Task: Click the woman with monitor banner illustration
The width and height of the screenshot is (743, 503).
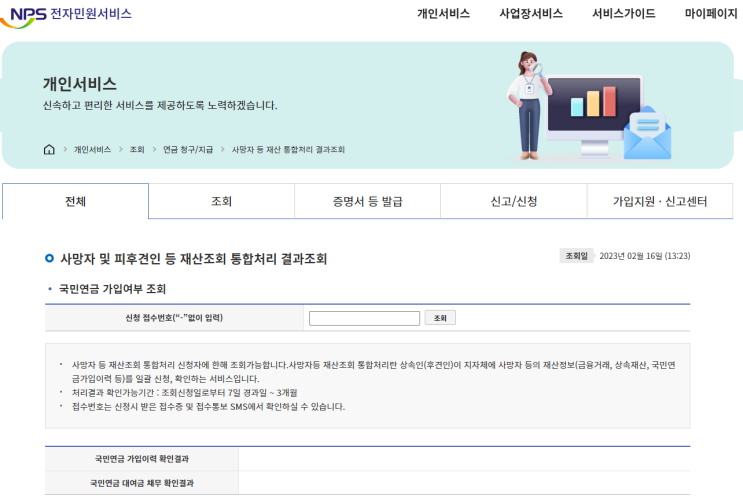Action: click(x=589, y=106)
